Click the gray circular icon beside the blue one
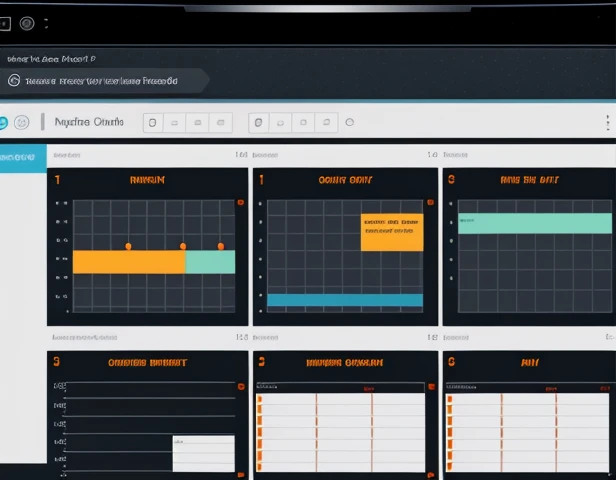Viewport: 616px width, 480px height. 22,123
